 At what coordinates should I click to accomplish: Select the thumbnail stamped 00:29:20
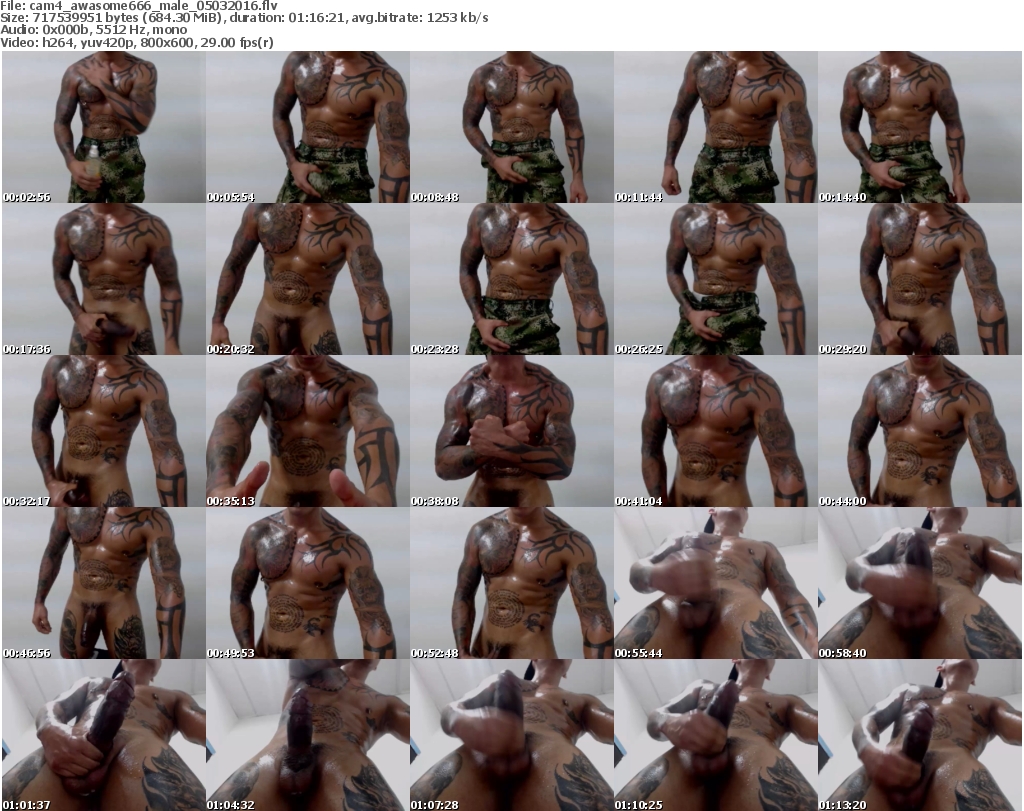[x=920, y=279]
